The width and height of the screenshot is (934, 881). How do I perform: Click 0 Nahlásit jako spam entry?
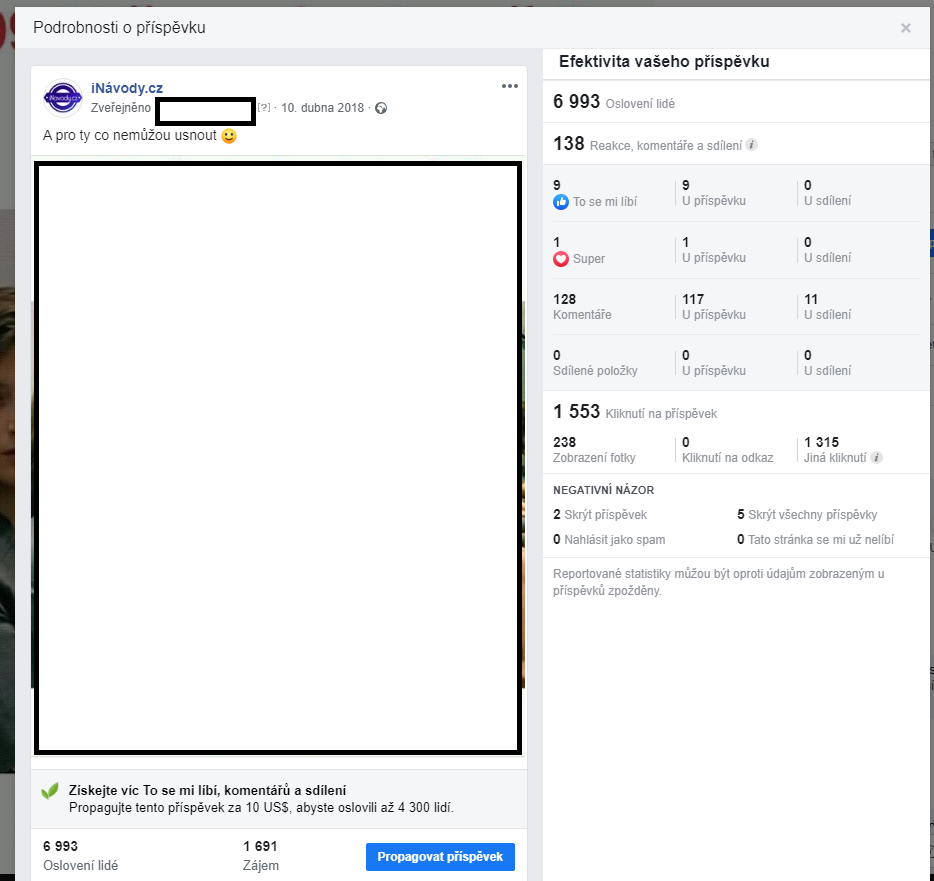point(609,540)
